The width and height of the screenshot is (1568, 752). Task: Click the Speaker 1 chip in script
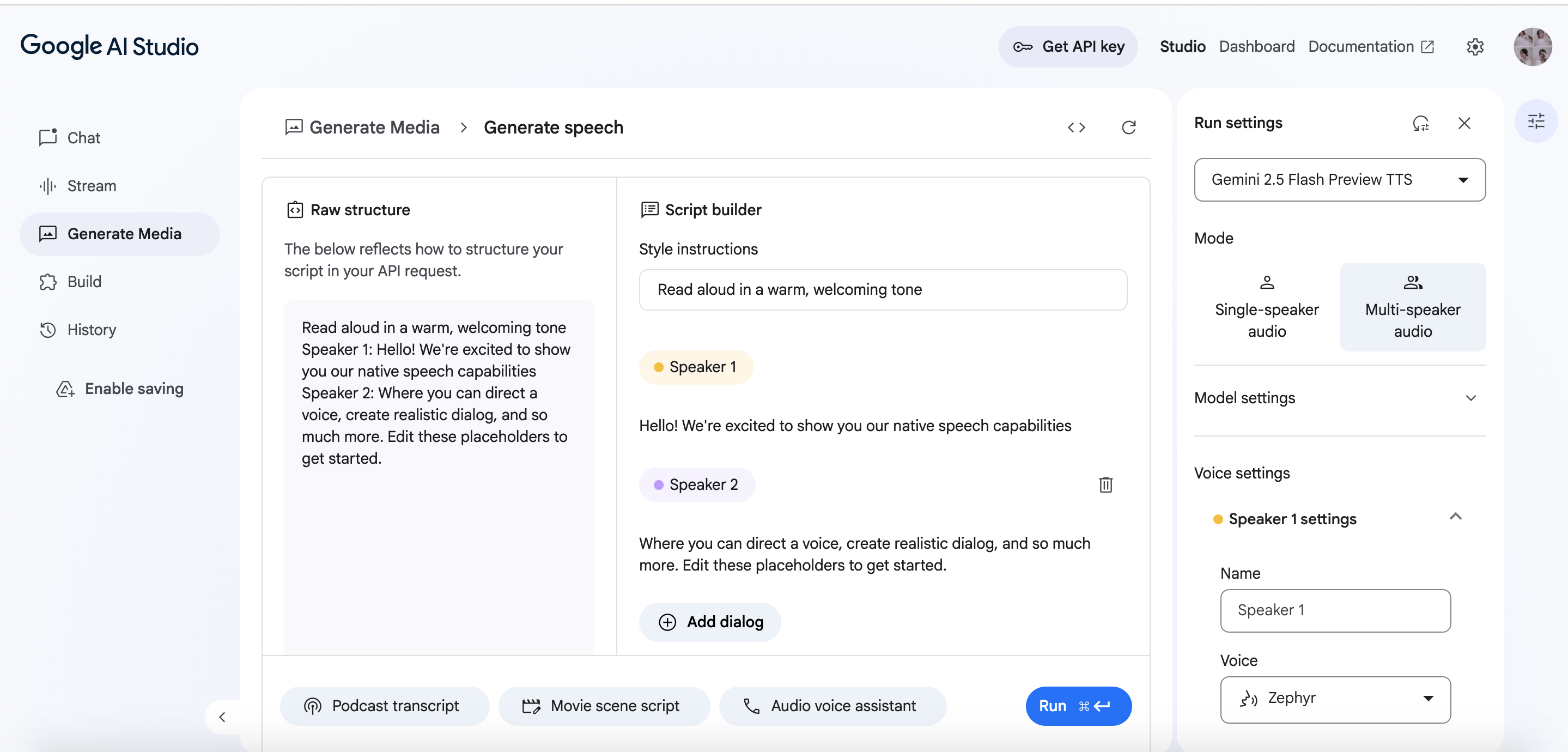696,367
